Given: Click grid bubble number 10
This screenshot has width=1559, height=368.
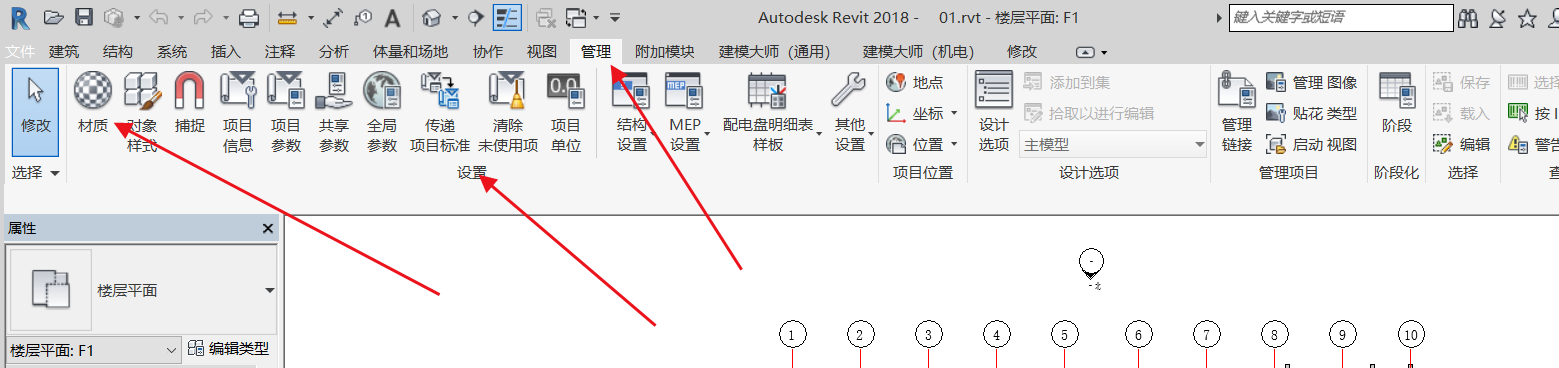Looking at the screenshot, I should (x=1411, y=335).
